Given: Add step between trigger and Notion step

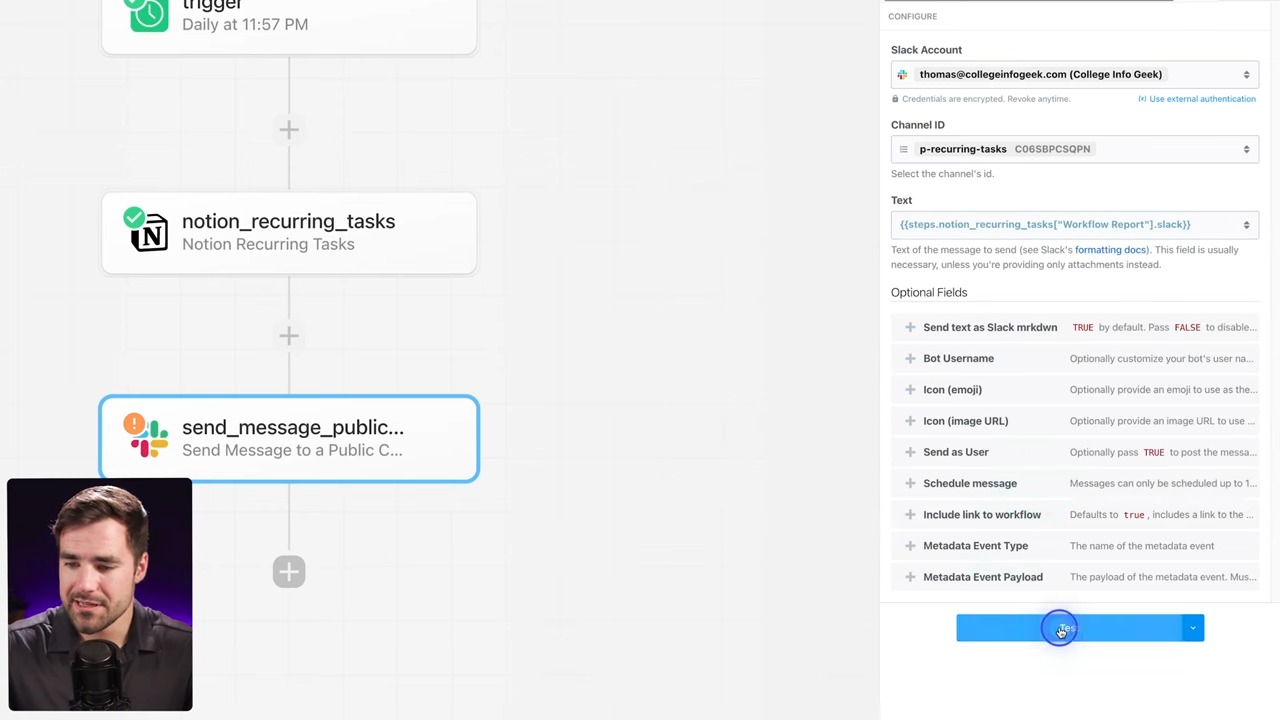Looking at the screenshot, I should [289, 129].
